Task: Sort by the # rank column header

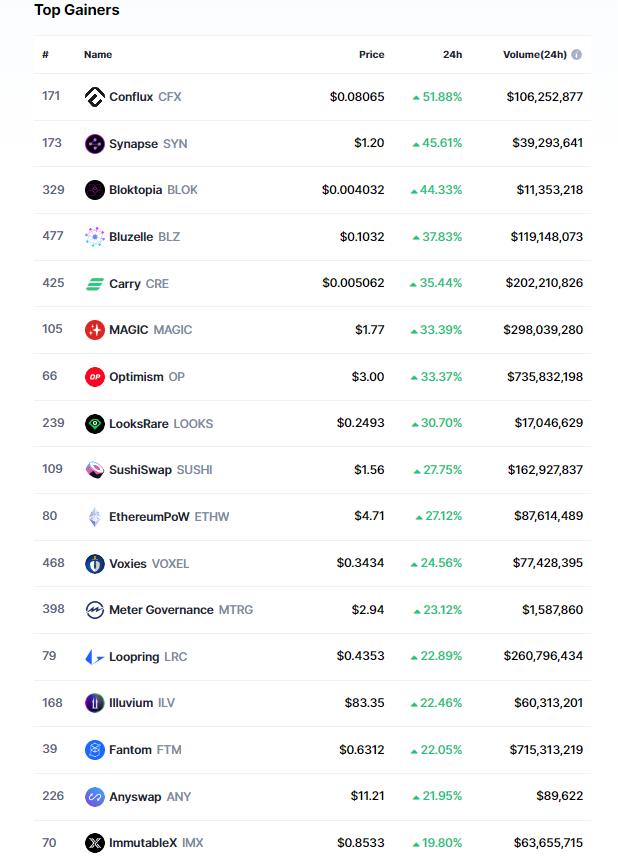Action: 46,55
